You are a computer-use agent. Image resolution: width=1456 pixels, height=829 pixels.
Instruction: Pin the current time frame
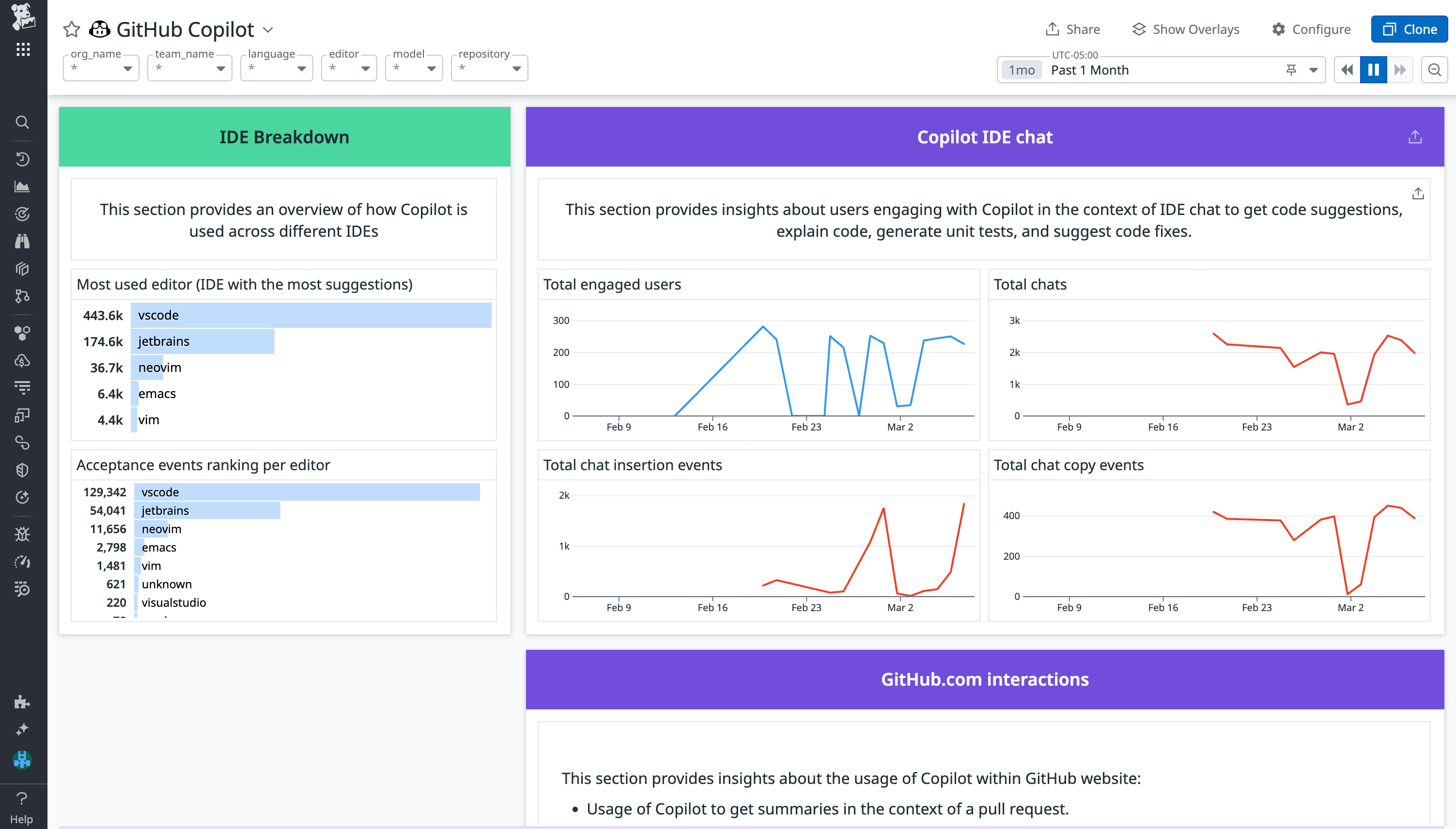tap(1291, 69)
